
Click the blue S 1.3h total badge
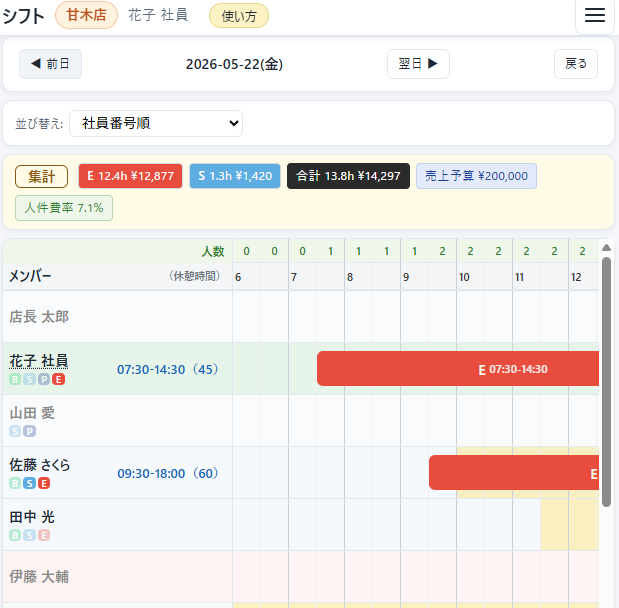[x=235, y=176]
